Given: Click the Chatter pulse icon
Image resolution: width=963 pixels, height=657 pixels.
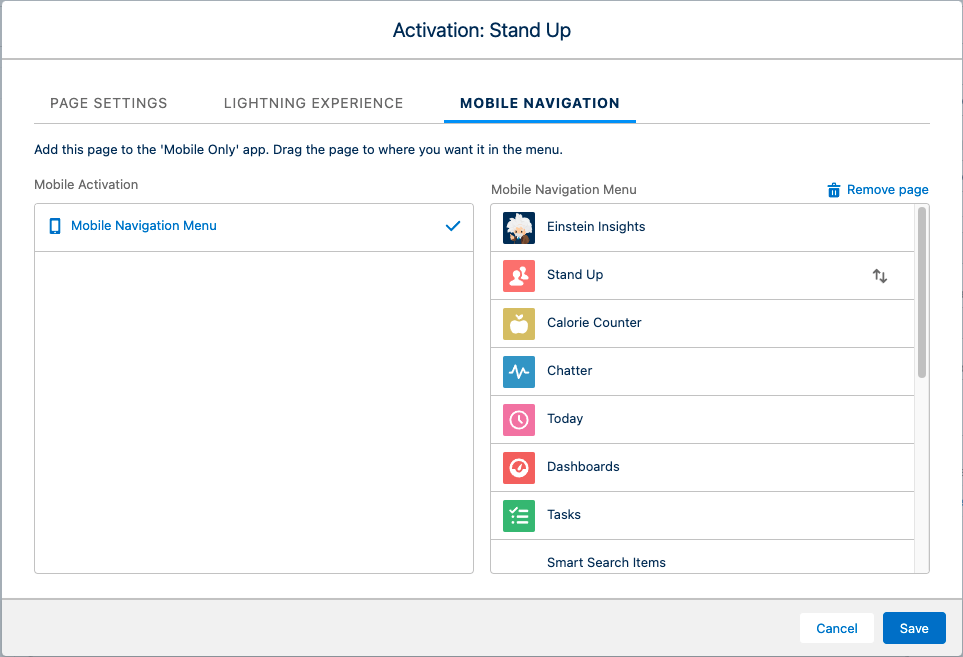Looking at the screenshot, I should 519,371.
